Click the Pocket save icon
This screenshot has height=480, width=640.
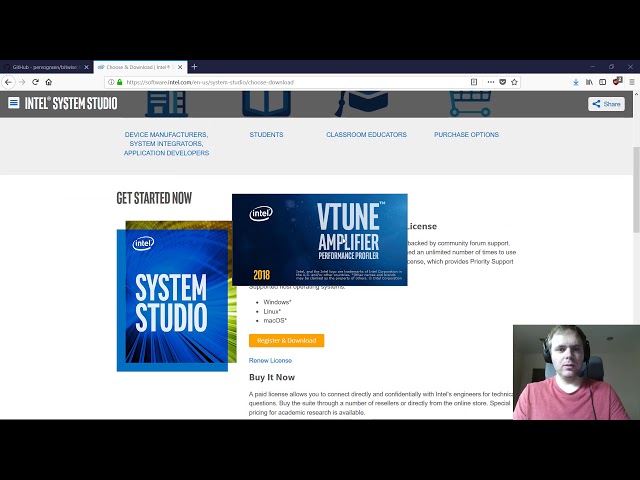[502, 82]
